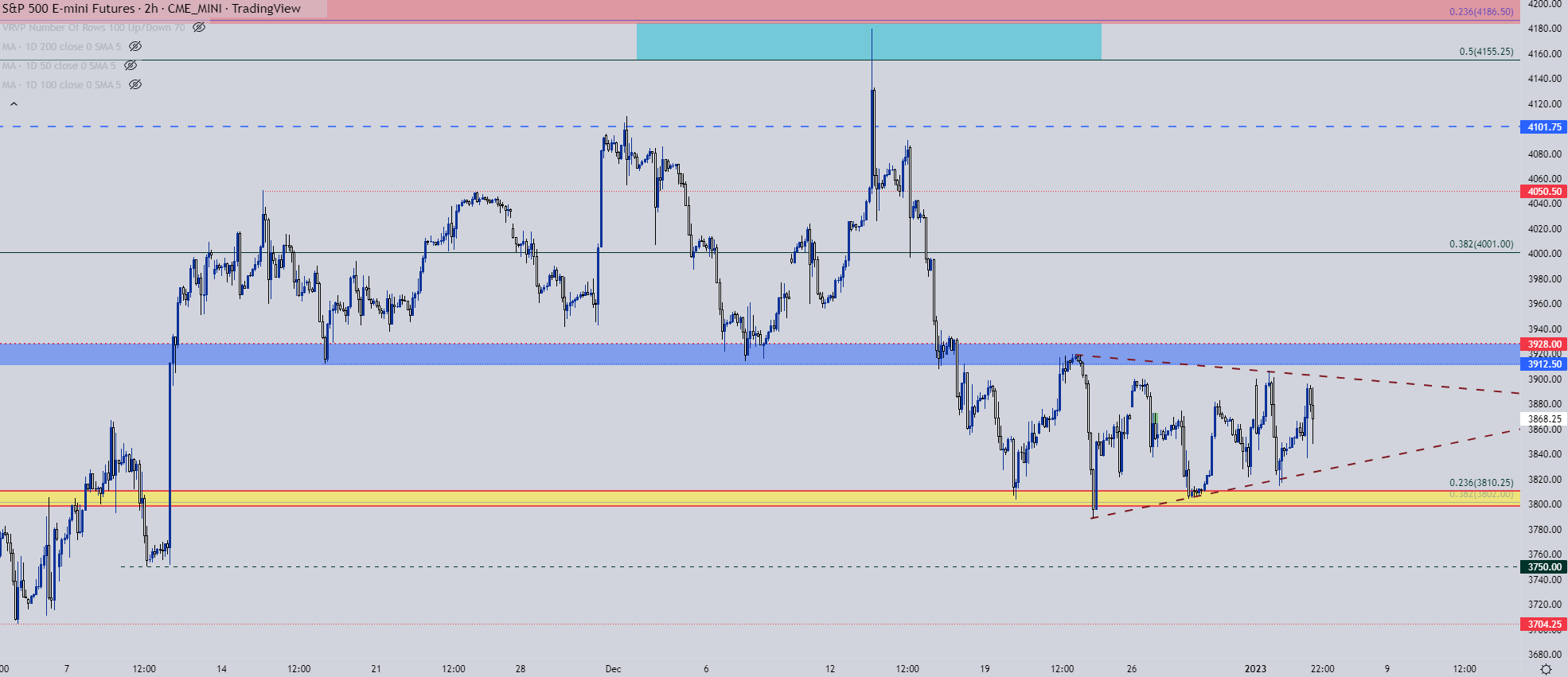Click the 4050.50 red price label
This screenshot has width=1568, height=677.
tap(1544, 191)
